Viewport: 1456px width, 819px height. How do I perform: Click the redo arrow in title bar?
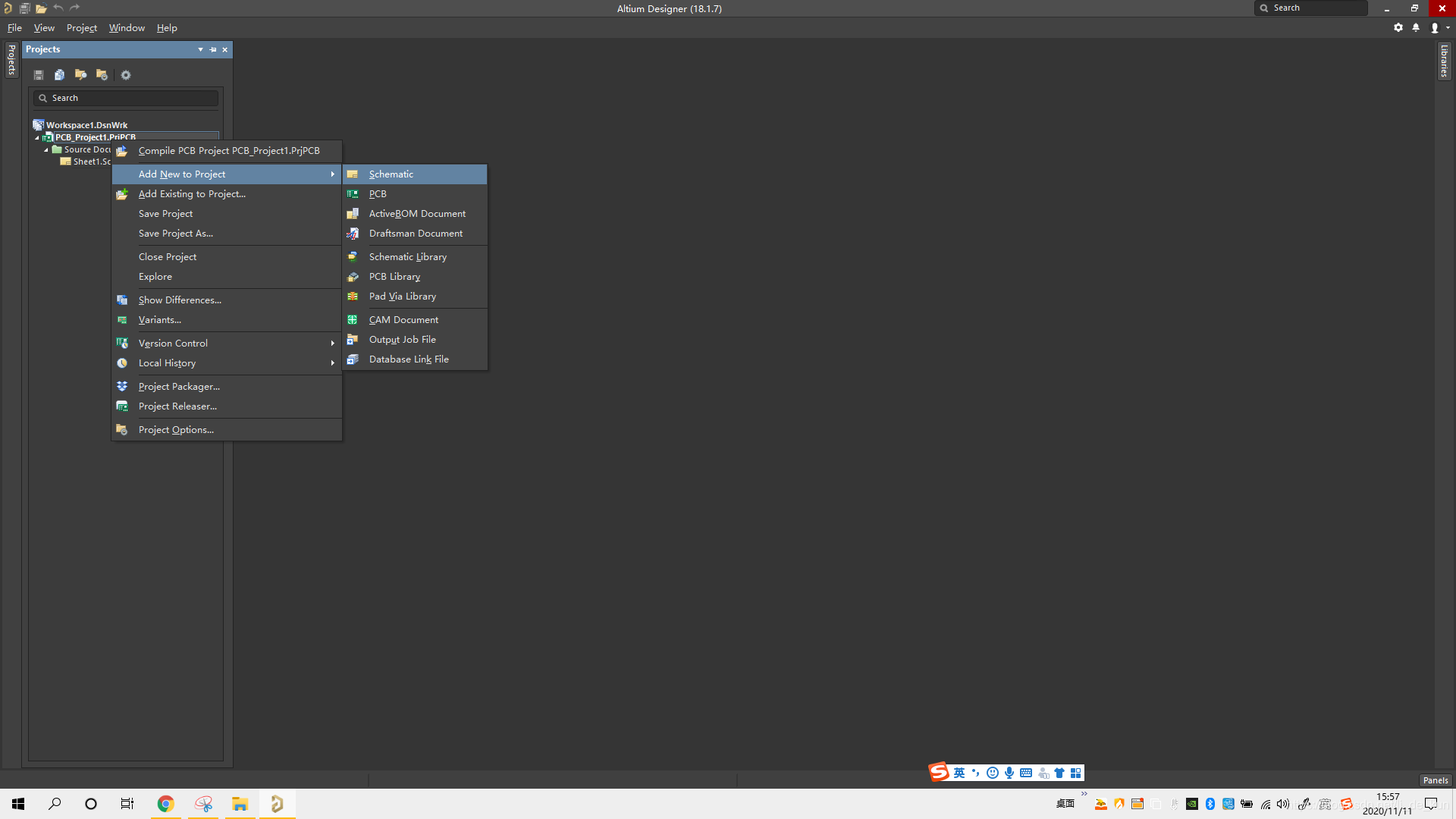pyautogui.click(x=74, y=8)
